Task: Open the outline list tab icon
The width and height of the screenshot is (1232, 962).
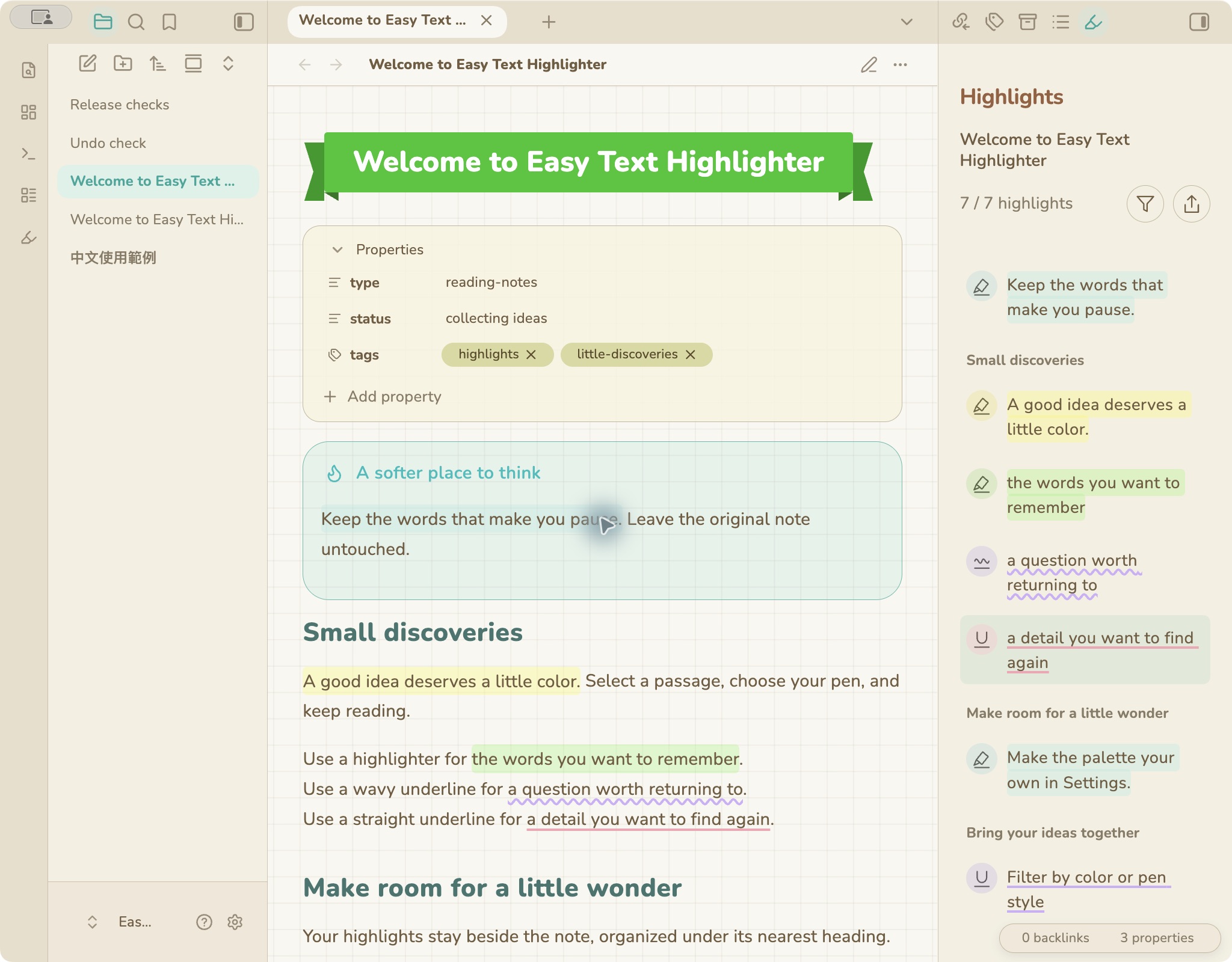Action: click(x=1061, y=22)
